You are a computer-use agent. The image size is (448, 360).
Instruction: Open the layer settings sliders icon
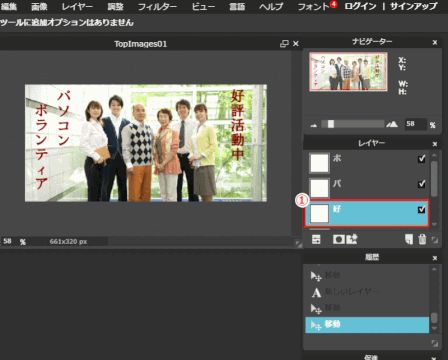[316, 239]
